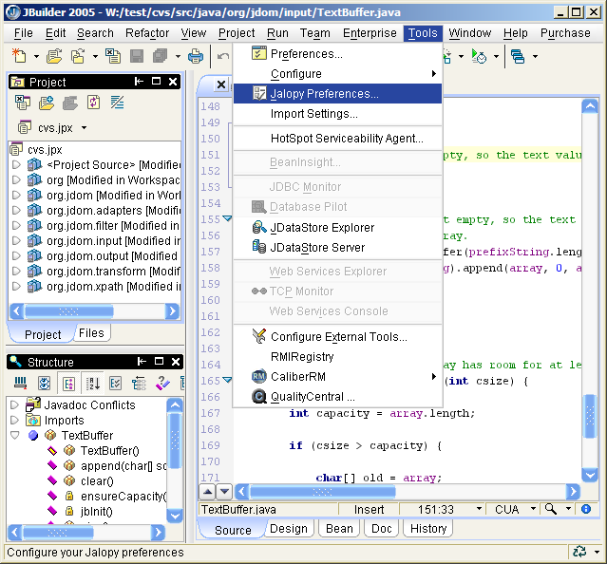The height and width of the screenshot is (564, 607).
Task: Close the open editor tab
Action: pyautogui.click(x=221, y=84)
